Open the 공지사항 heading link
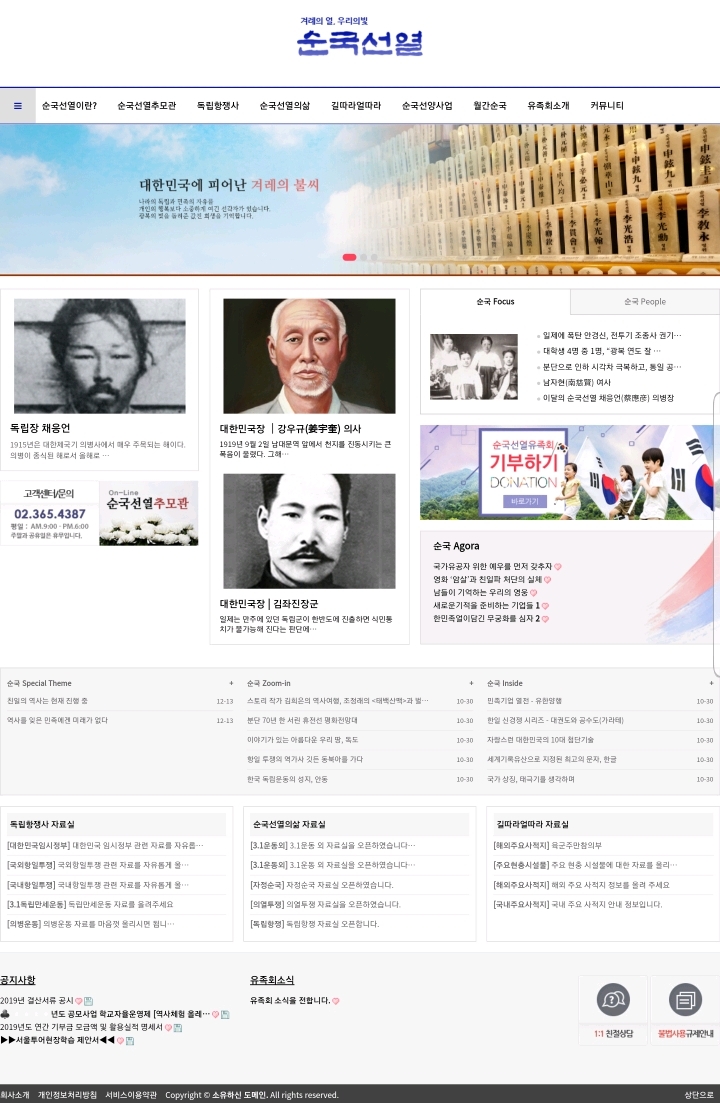The width and height of the screenshot is (720, 1103). [x=18, y=980]
